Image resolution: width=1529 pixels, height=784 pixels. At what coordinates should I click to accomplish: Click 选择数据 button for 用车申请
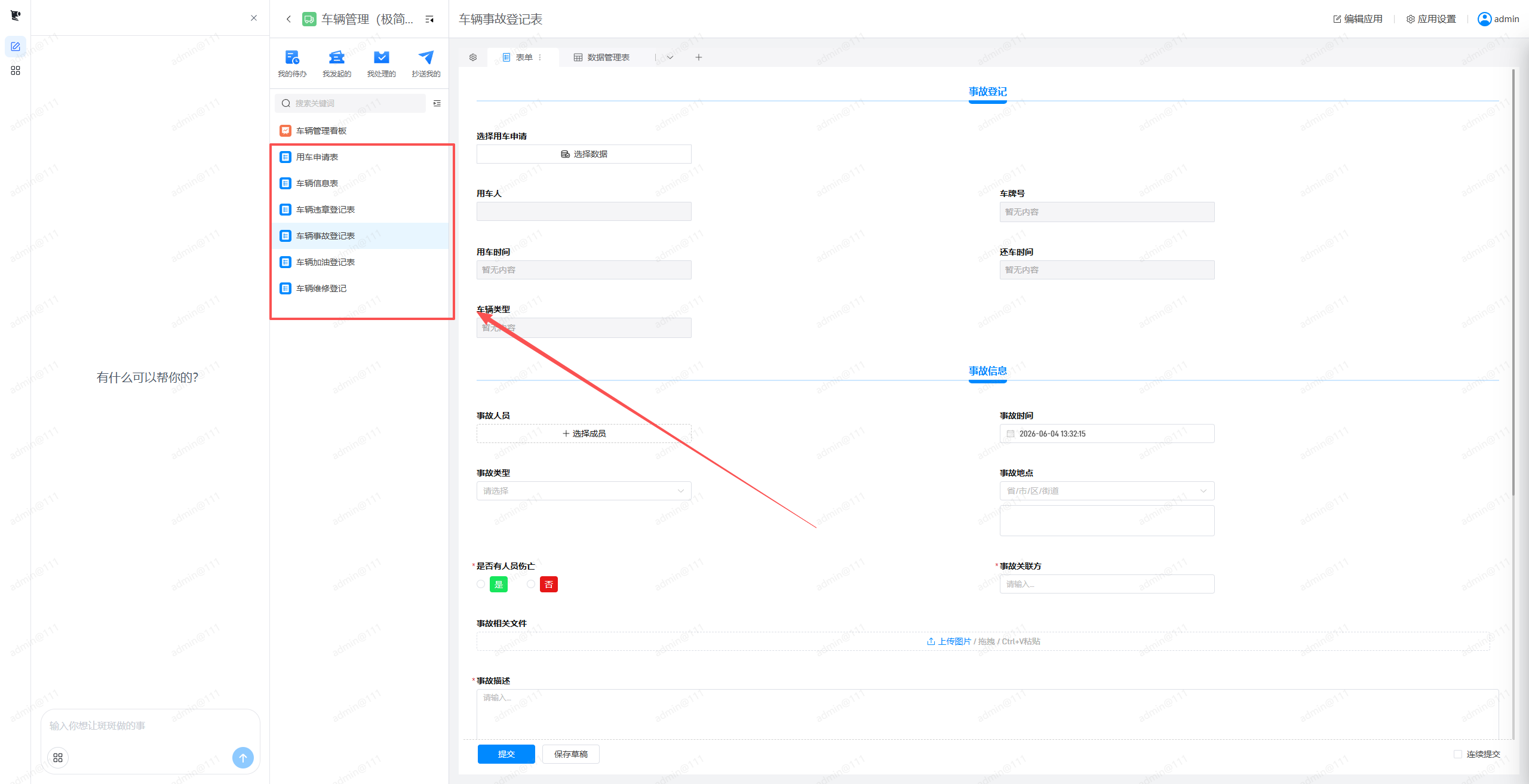tap(584, 154)
